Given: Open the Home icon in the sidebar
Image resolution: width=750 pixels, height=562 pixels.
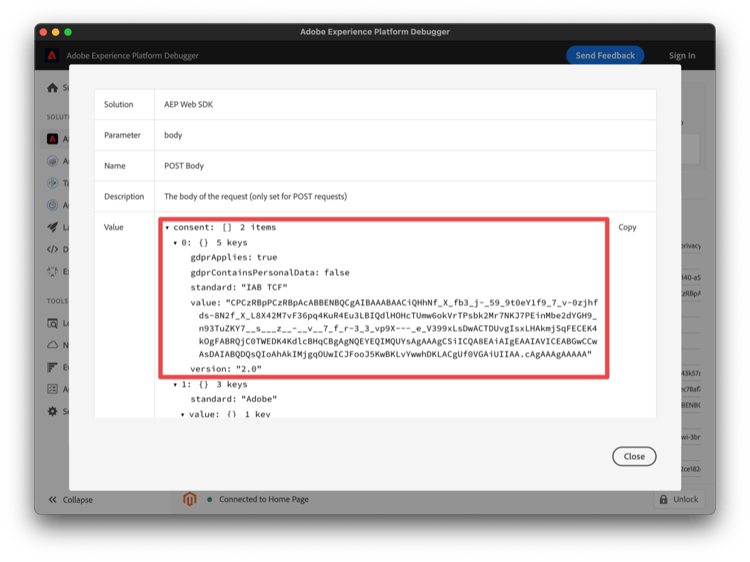Looking at the screenshot, I should pos(53,88).
